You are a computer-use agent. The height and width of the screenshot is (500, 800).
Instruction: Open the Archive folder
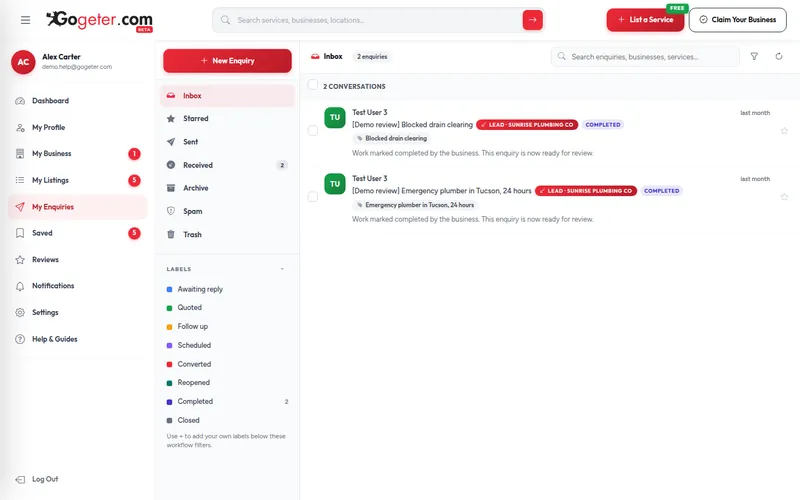tap(228, 188)
